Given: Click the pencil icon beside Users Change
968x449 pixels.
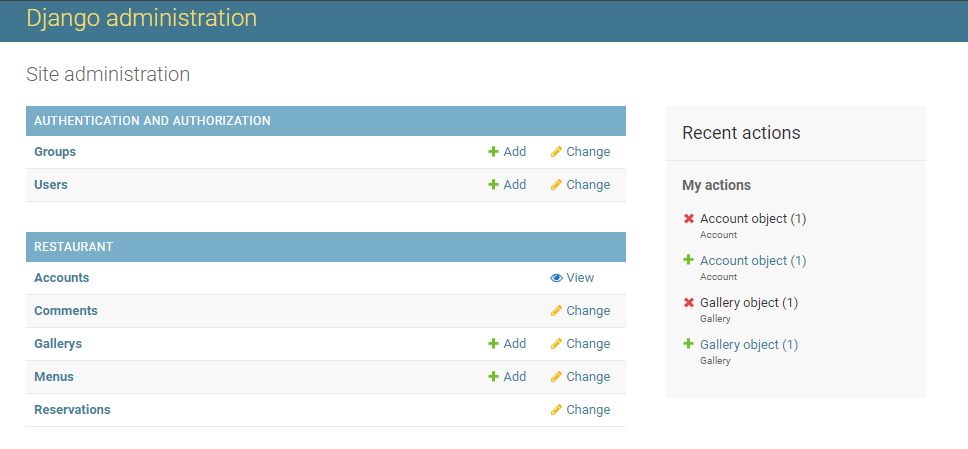Looking at the screenshot, I should pyautogui.click(x=556, y=185).
